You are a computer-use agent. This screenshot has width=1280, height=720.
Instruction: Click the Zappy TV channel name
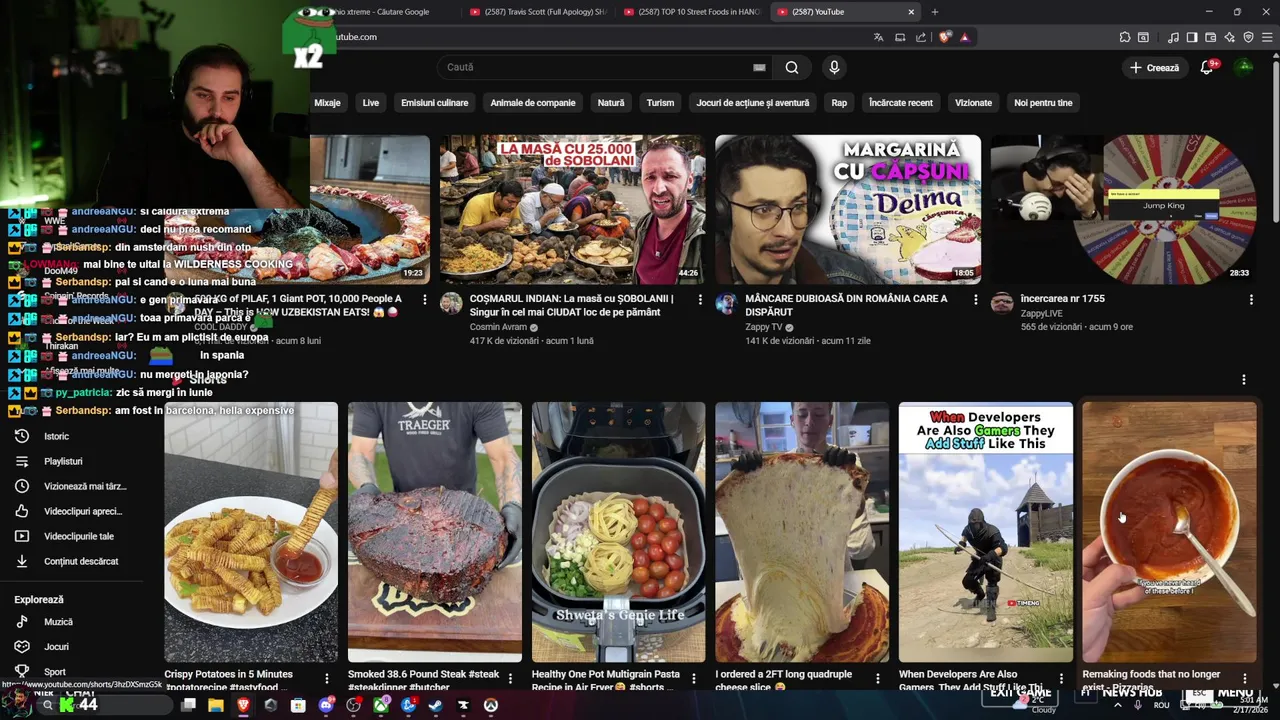[764, 327]
